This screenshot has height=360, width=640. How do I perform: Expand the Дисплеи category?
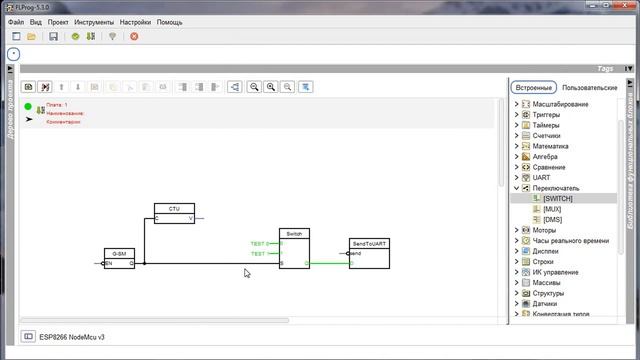[516, 251]
